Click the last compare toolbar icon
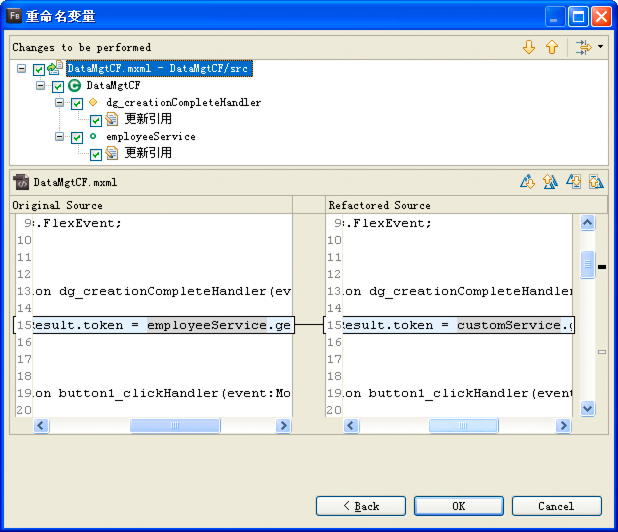Viewport: 618px width, 532px height. coord(595,182)
